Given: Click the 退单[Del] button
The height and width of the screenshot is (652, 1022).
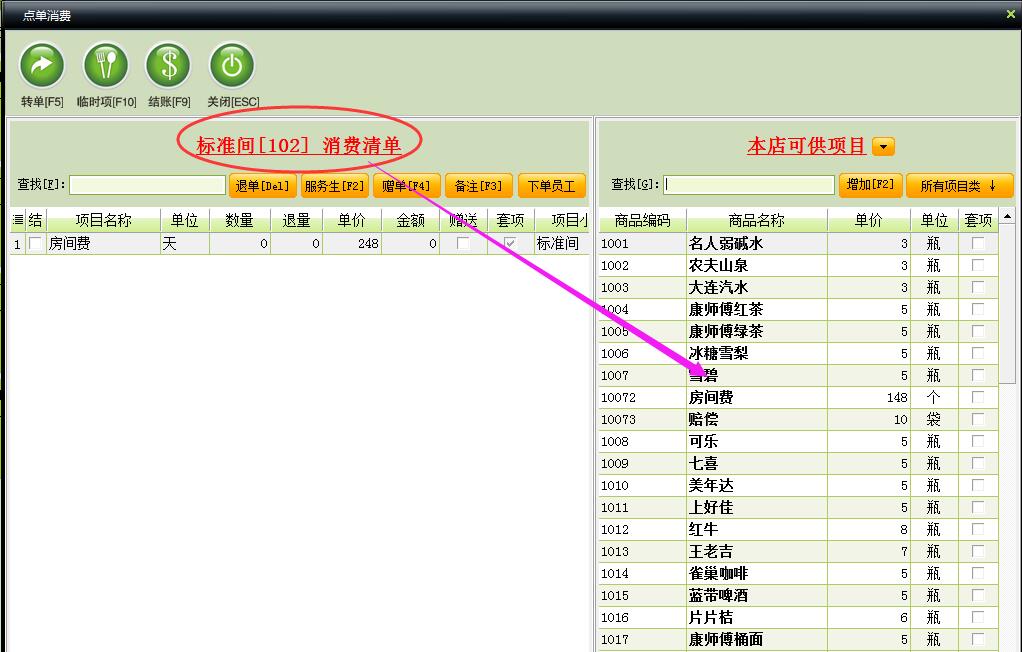Looking at the screenshot, I should 262,186.
